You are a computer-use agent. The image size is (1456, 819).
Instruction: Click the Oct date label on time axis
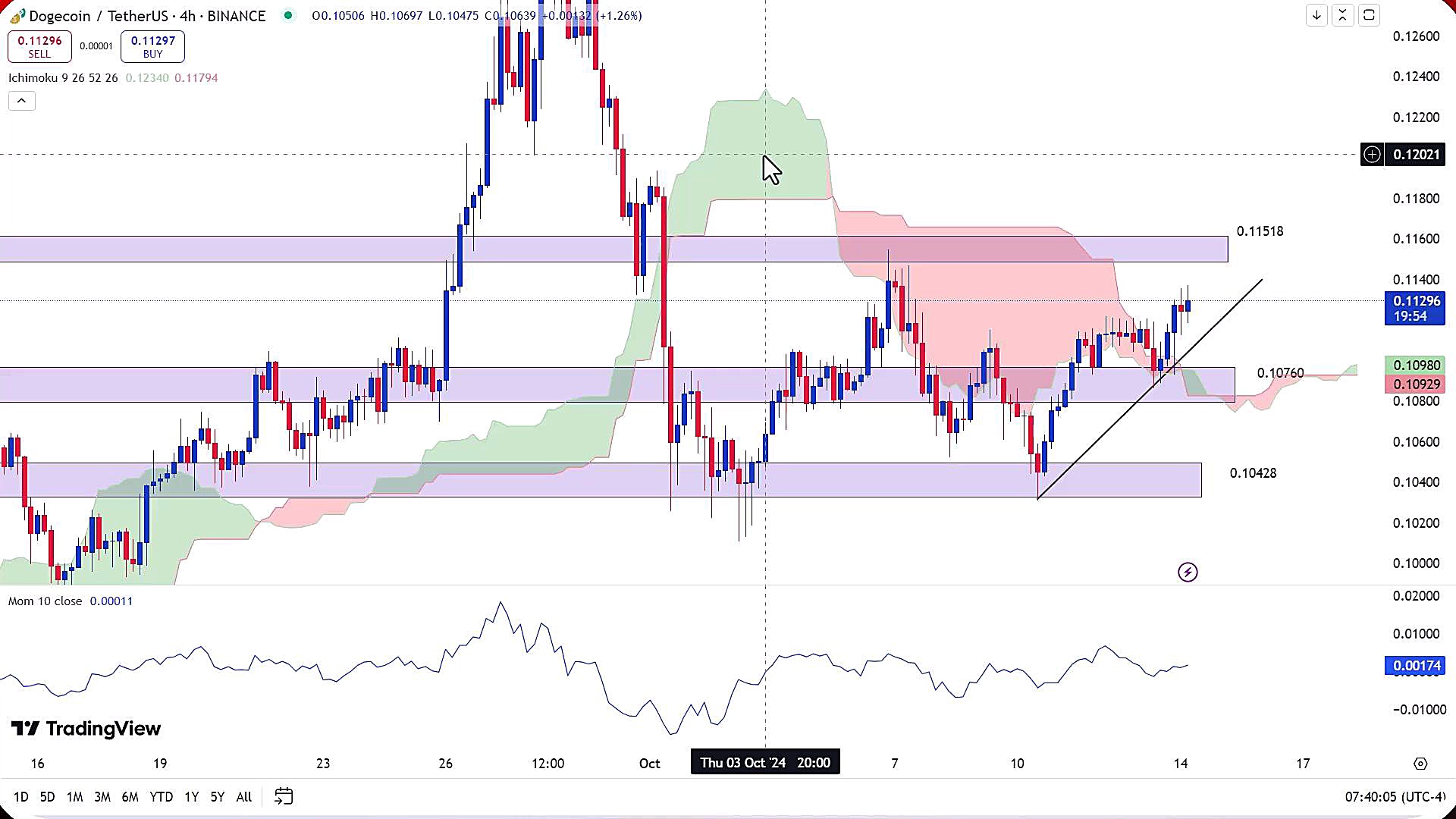[x=649, y=764]
